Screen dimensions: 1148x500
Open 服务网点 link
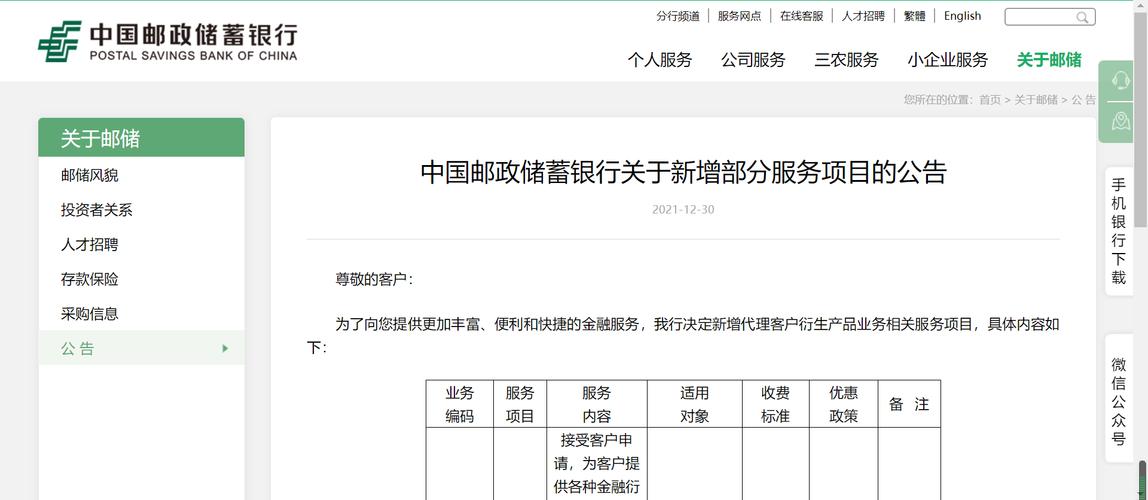point(739,16)
